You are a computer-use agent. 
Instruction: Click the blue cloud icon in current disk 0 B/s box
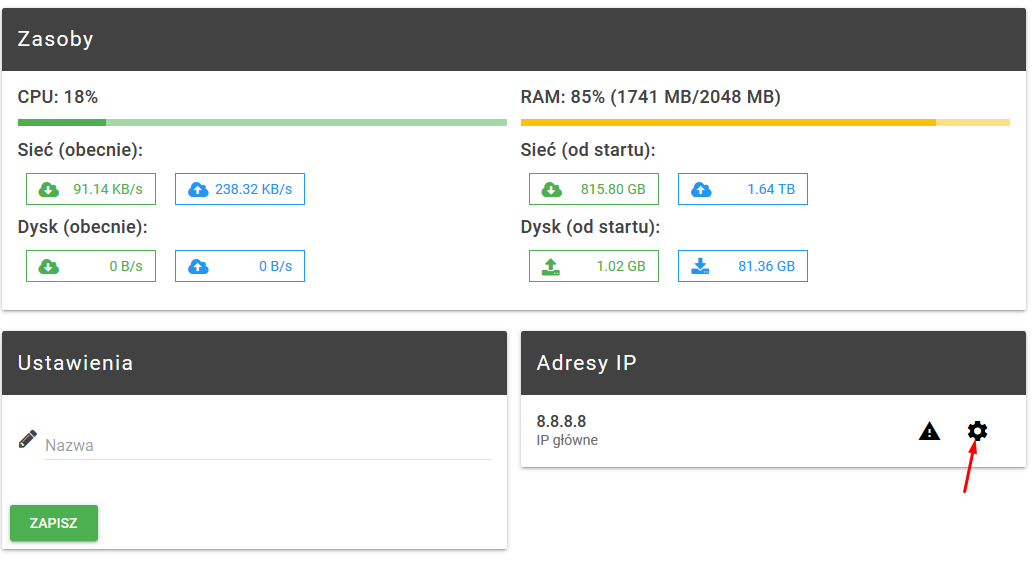pyautogui.click(x=198, y=266)
